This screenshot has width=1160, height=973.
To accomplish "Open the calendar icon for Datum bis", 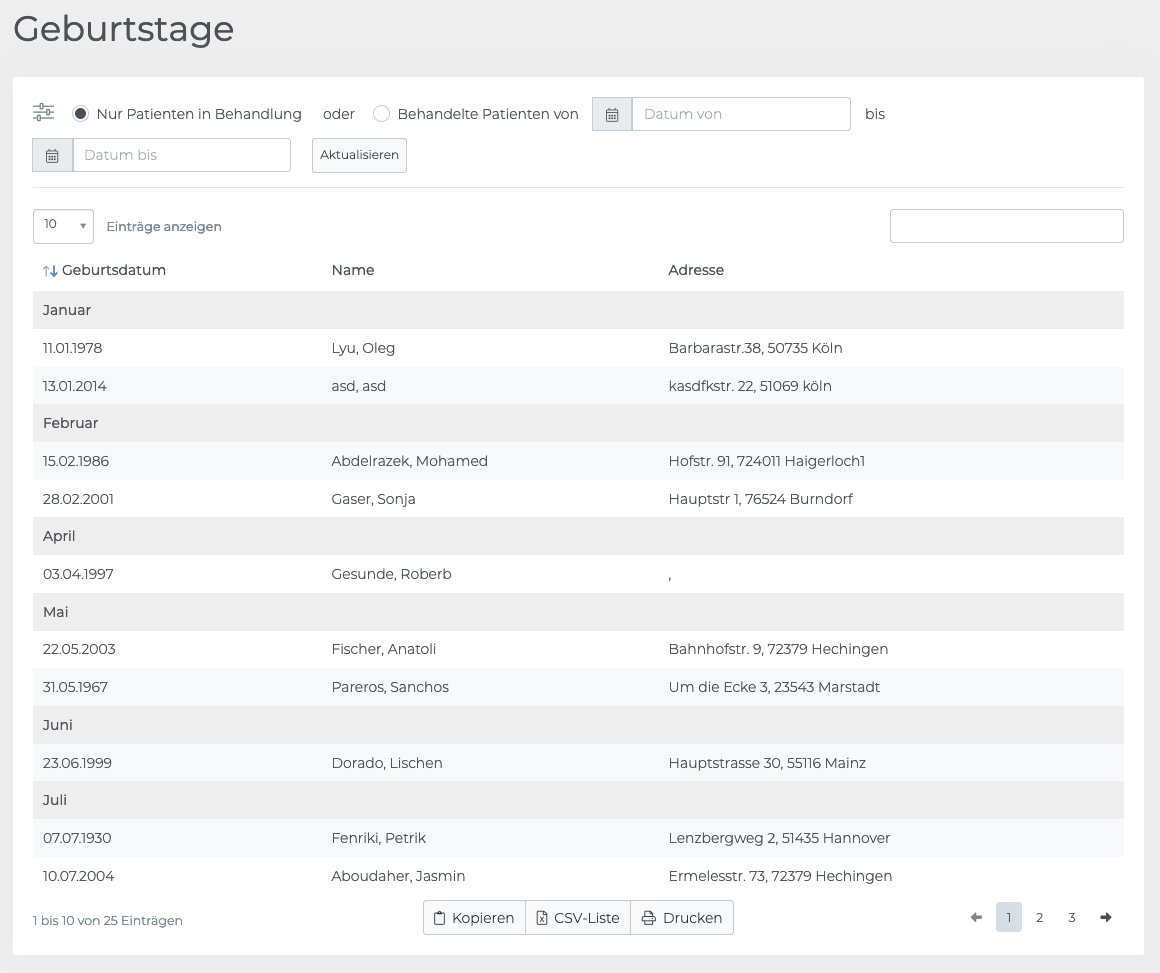I will click(x=53, y=155).
